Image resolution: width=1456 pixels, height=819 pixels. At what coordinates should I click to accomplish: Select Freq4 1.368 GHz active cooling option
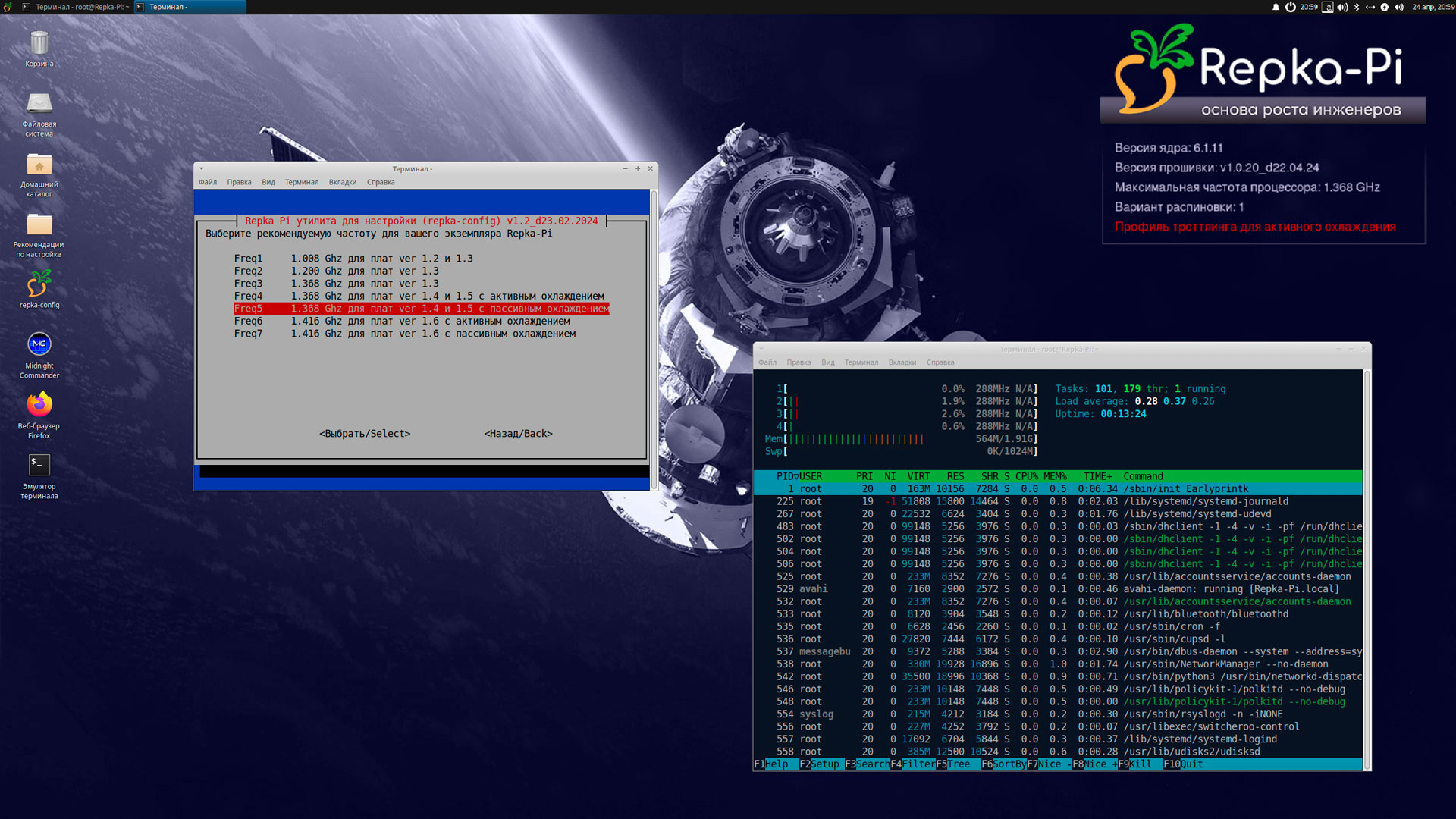pos(419,296)
